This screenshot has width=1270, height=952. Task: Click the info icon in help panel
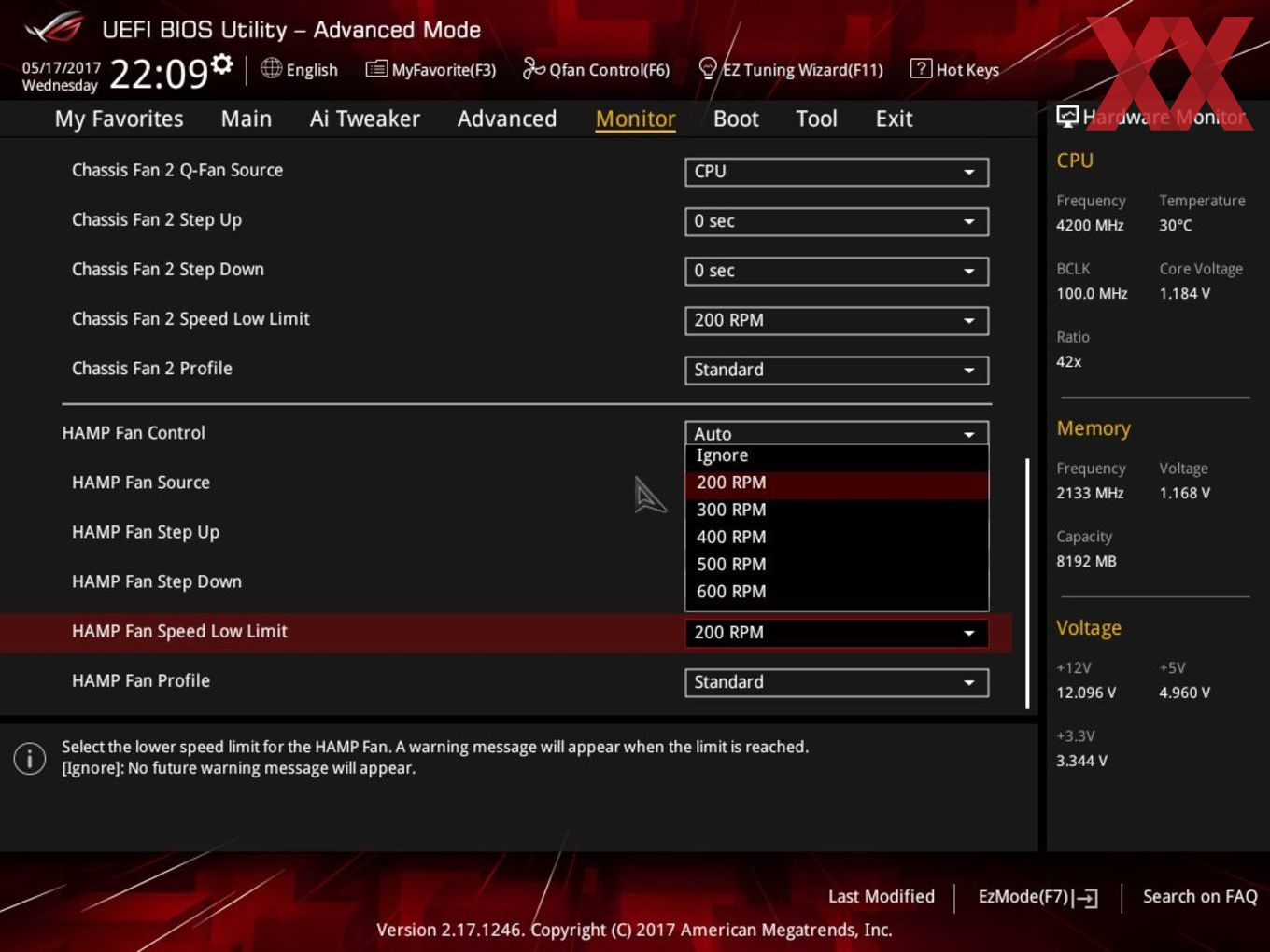(30, 758)
